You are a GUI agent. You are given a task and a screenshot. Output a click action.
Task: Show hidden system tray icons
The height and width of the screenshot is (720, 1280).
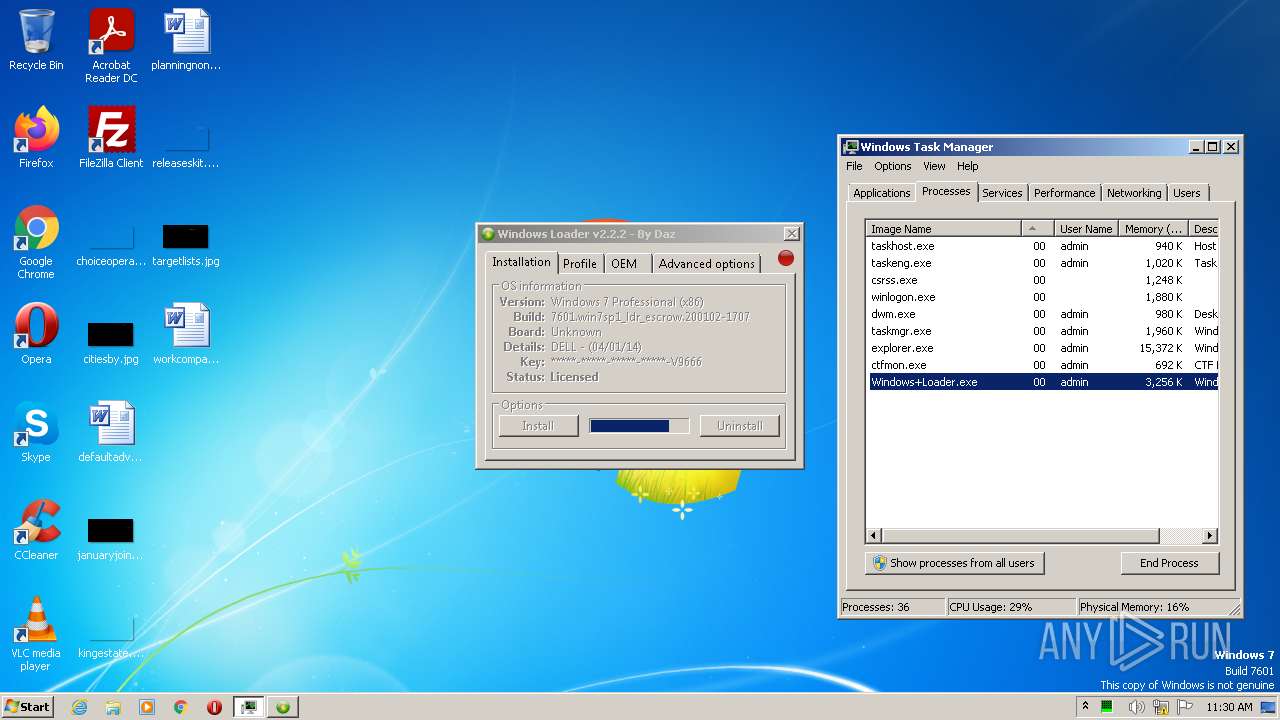(x=1086, y=707)
